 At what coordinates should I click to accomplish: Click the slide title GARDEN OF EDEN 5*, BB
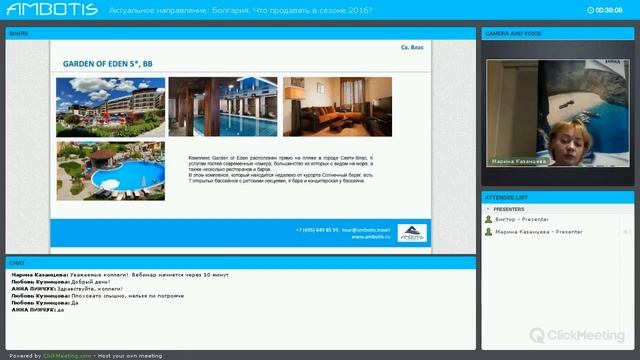tap(107, 64)
